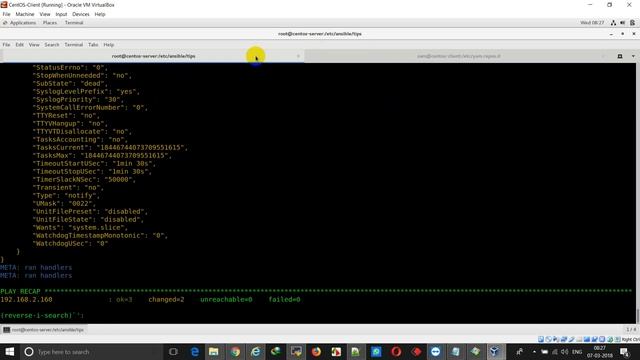Click the "UnitFileState": "disabled" line
Image resolution: width=640 pixels, height=360 pixels.
tap(89, 220)
